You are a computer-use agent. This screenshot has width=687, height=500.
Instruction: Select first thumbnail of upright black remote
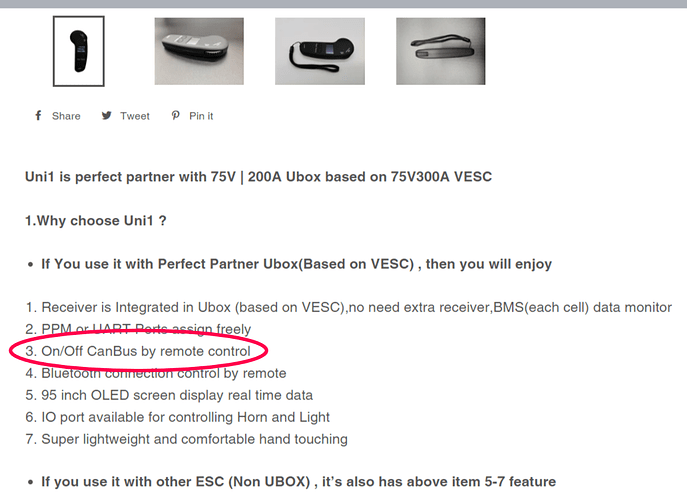tap(79, 51)
